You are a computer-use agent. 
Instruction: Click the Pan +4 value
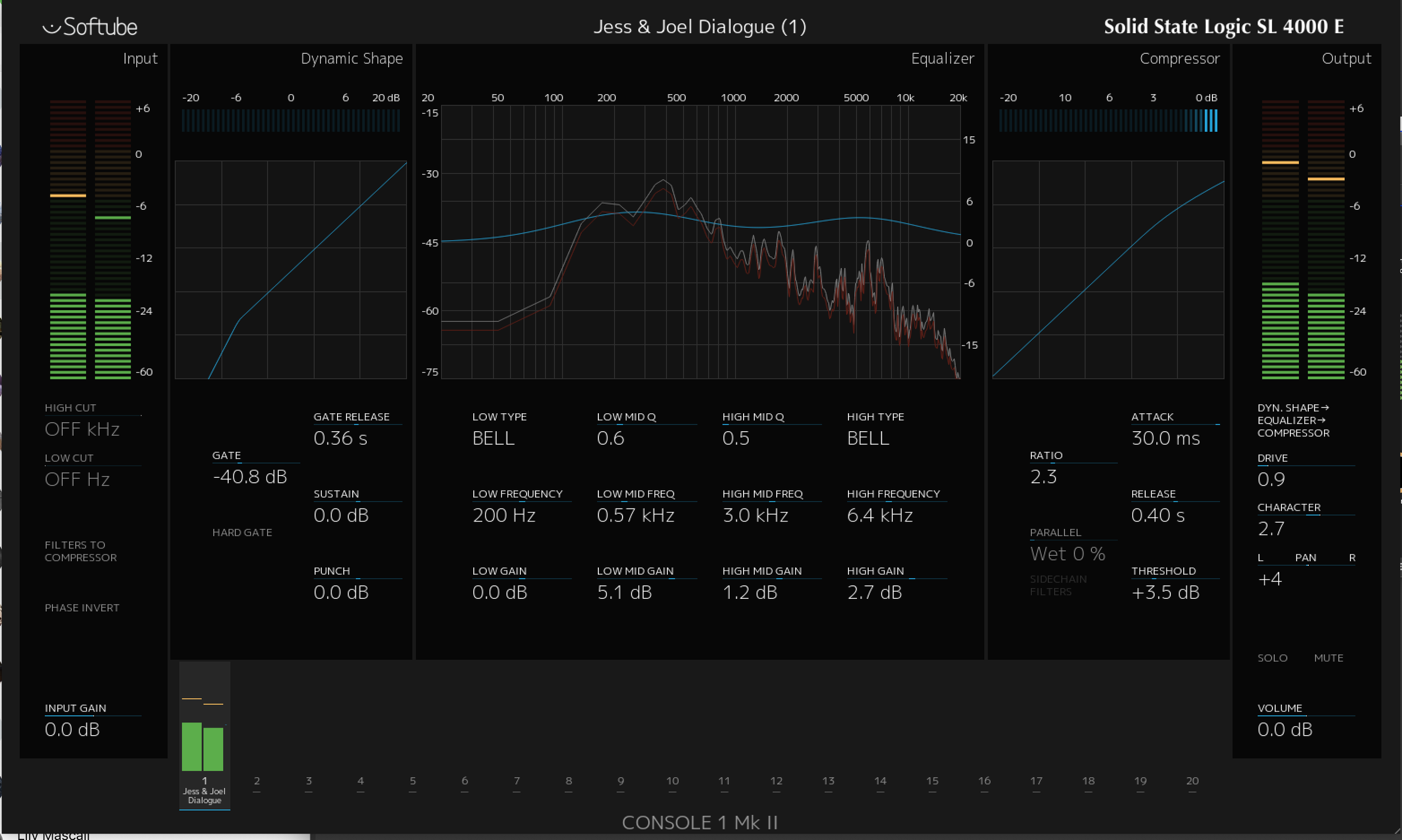tap(1270, 579)
